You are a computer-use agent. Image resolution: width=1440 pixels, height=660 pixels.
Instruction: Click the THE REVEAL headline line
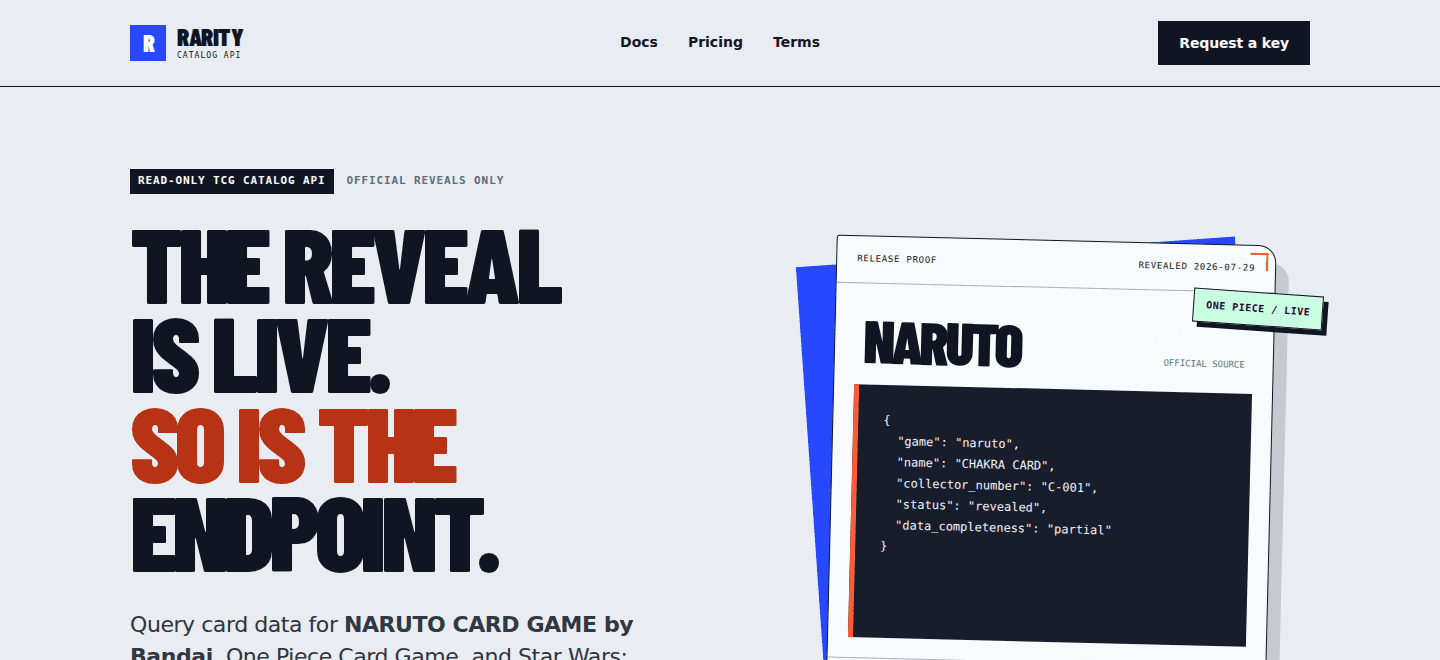(347, 267)
